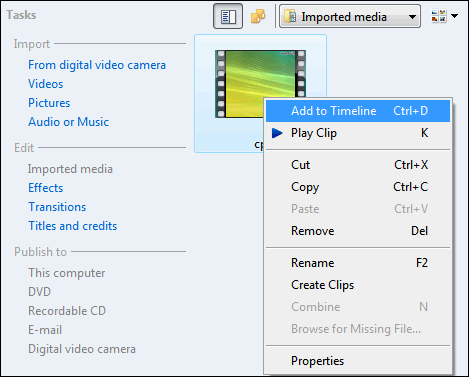
Task: Click Combine in the context menu
Action: 358,307
